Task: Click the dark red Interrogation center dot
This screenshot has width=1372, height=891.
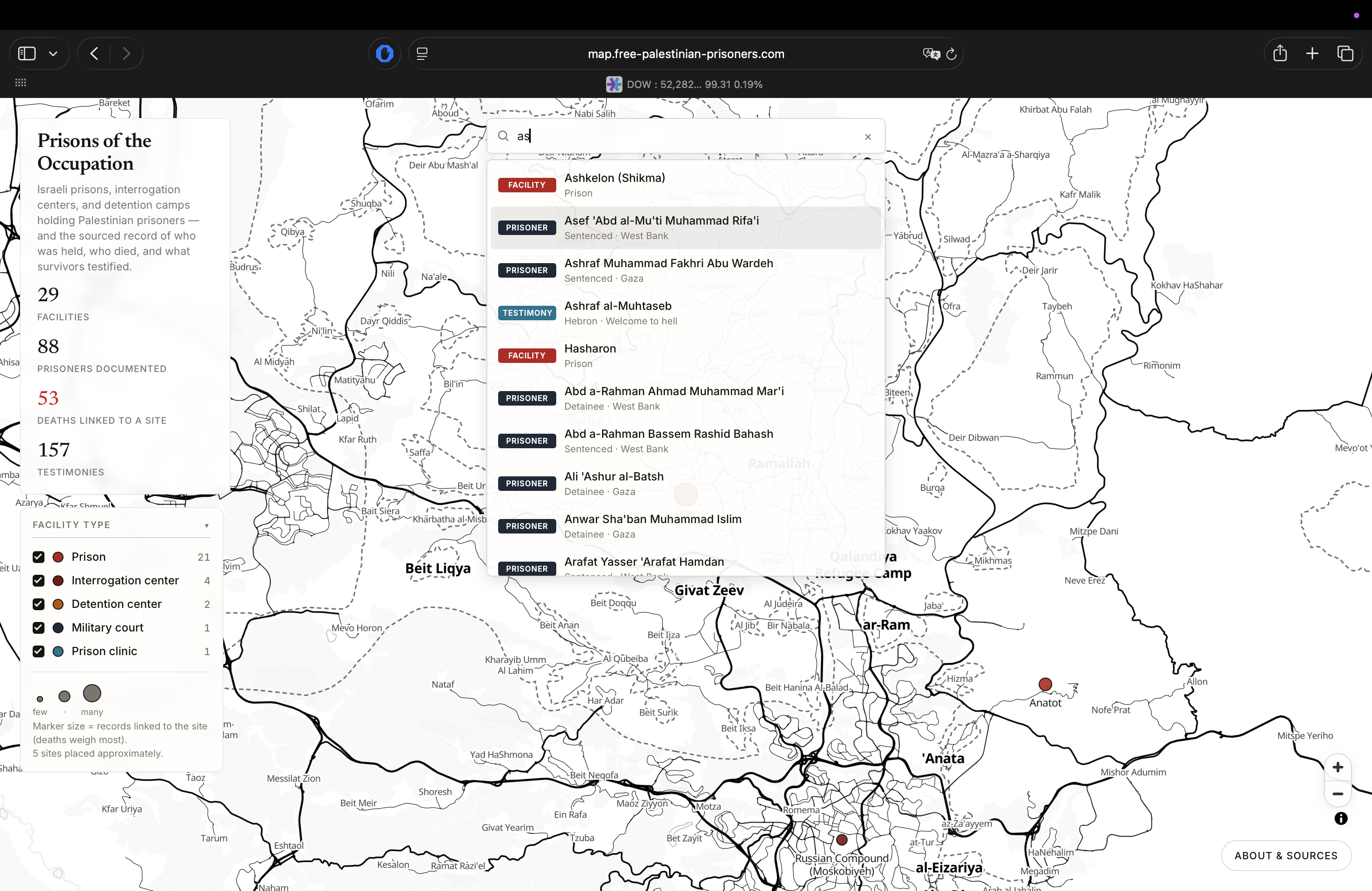Action: (58, 580)
